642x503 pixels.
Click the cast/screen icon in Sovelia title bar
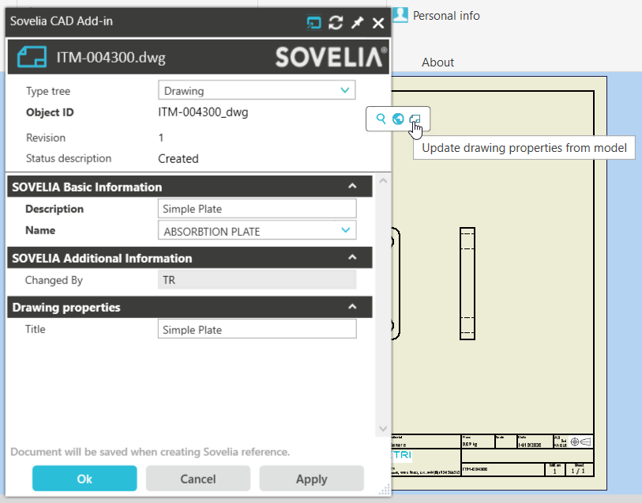(314, 23)
